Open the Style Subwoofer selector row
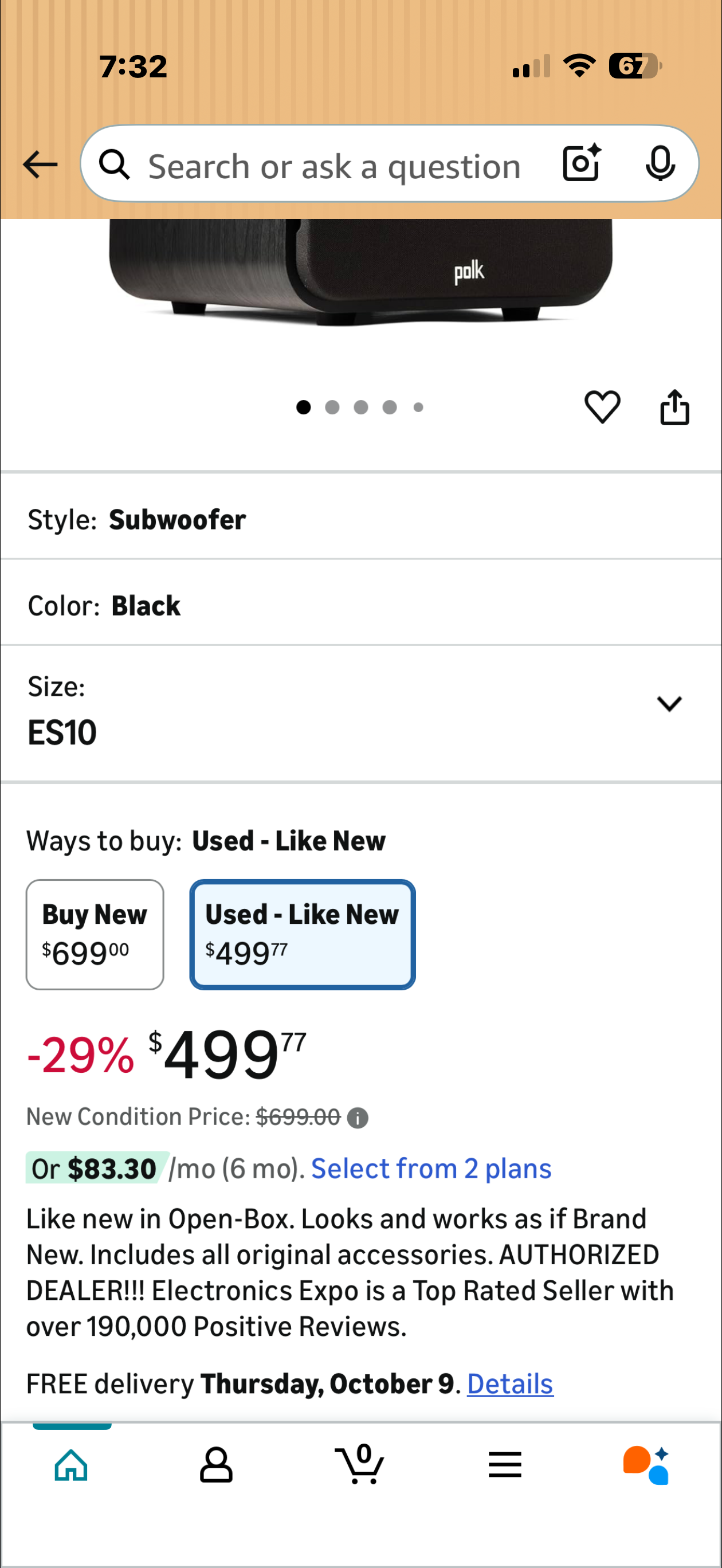 360,520
